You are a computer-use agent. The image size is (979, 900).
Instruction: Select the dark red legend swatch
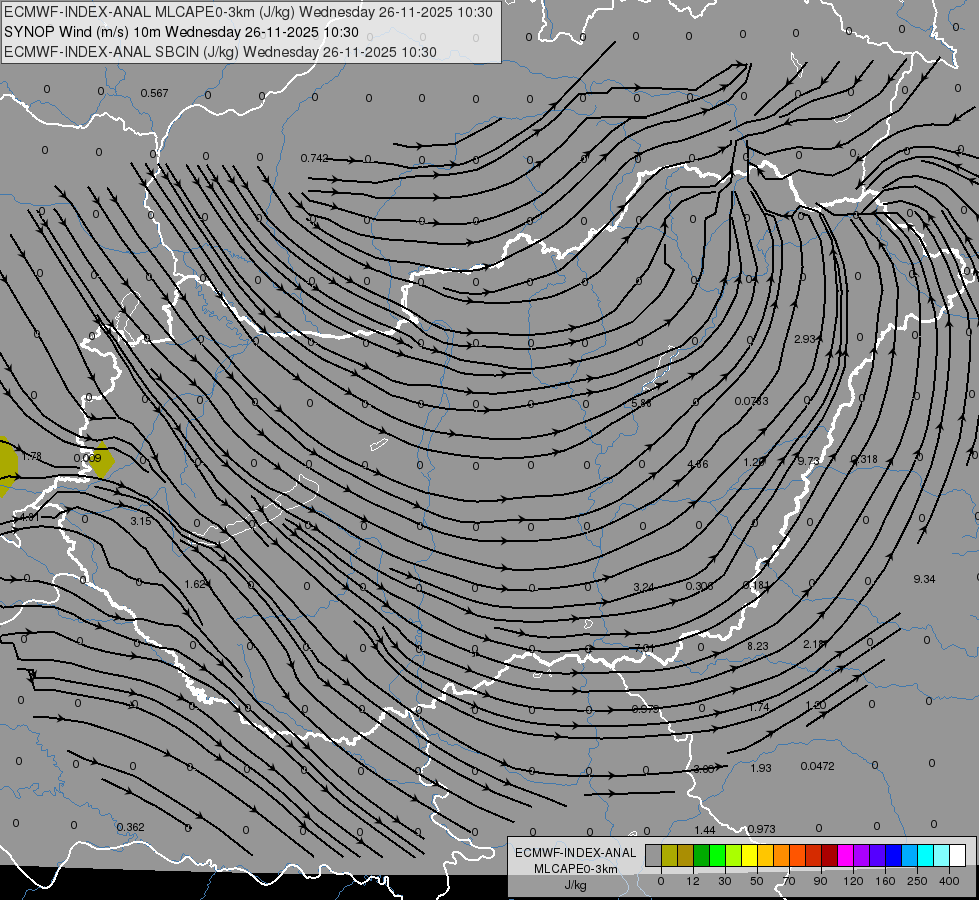[x=830, y=855]
